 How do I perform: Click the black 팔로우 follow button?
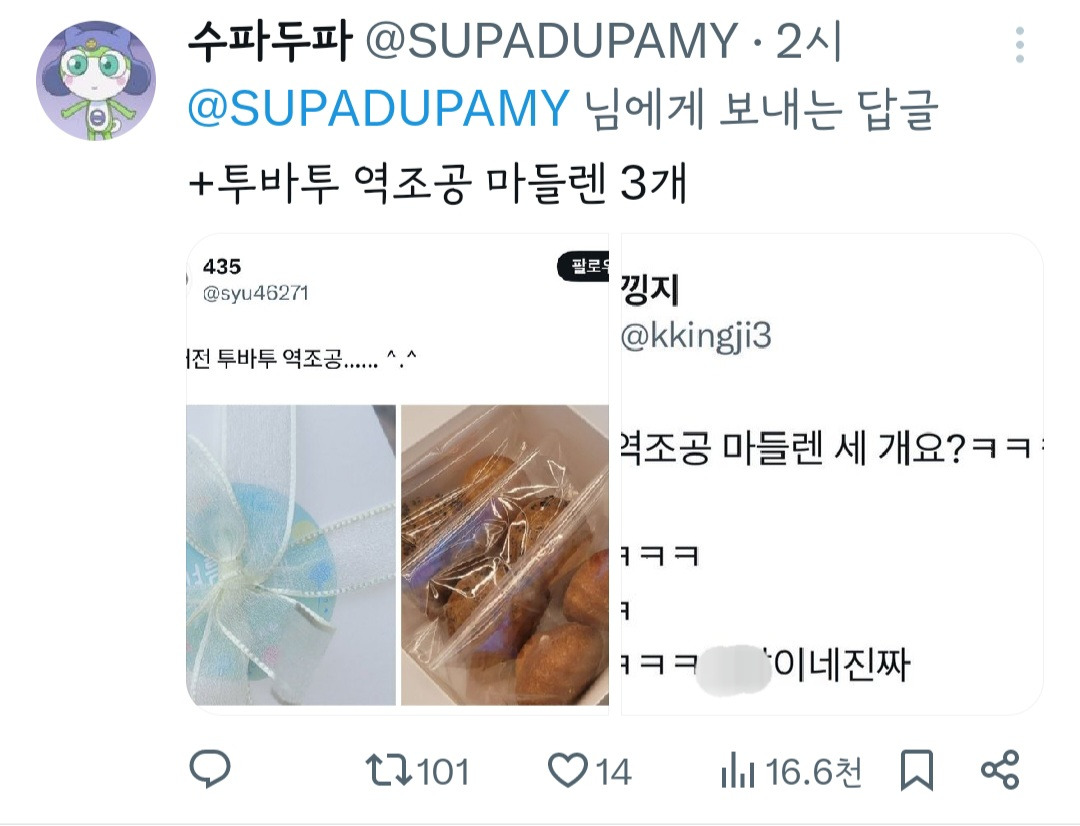[x=583, y=267]
